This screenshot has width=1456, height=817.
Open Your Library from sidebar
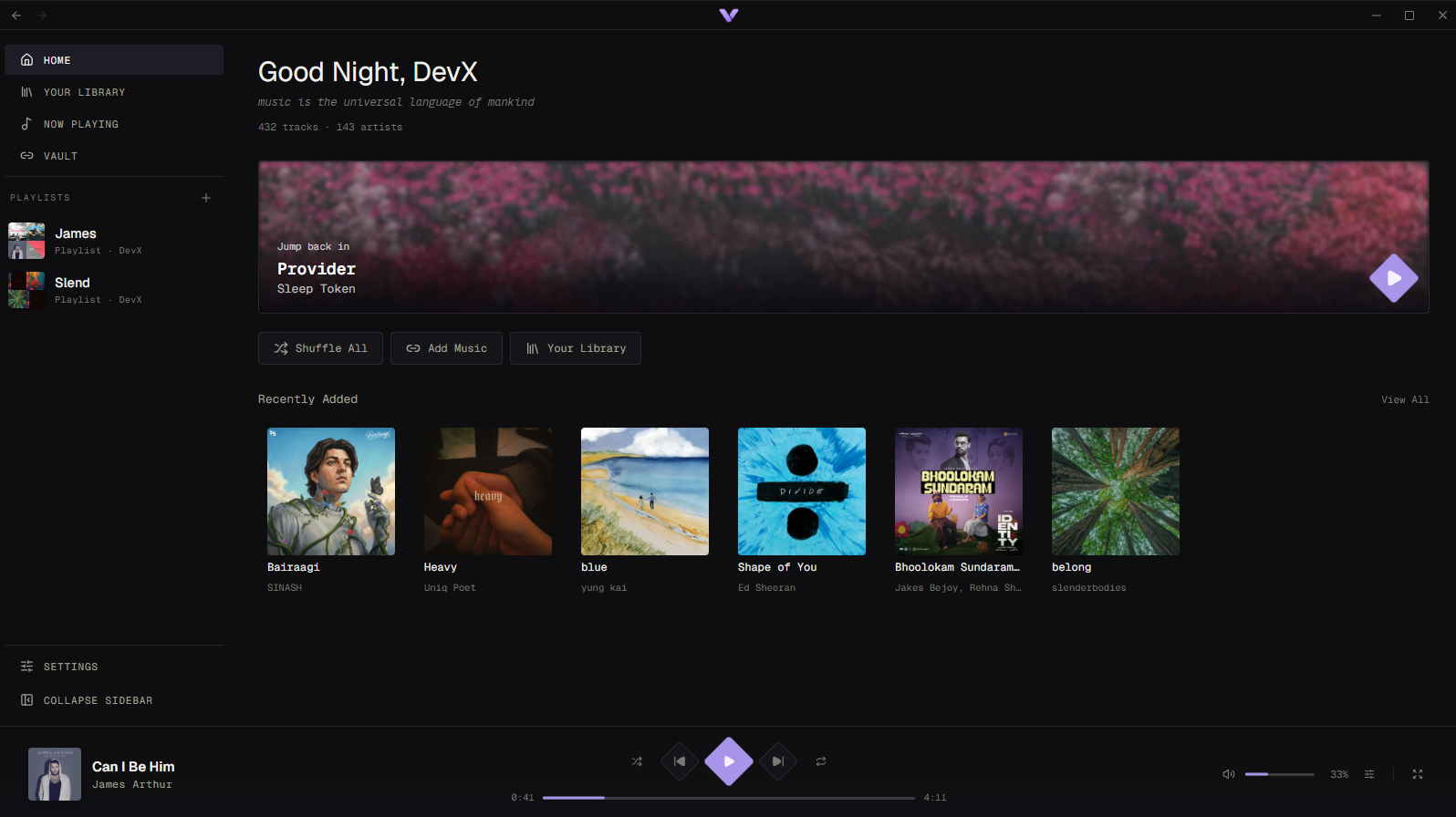(x=114, y=92)
